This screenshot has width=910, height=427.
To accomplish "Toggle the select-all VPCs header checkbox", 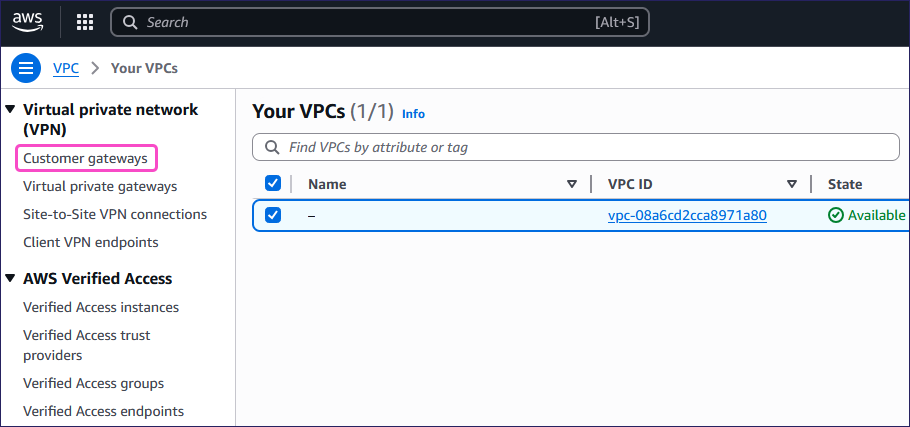I will [x=273, y=183].
